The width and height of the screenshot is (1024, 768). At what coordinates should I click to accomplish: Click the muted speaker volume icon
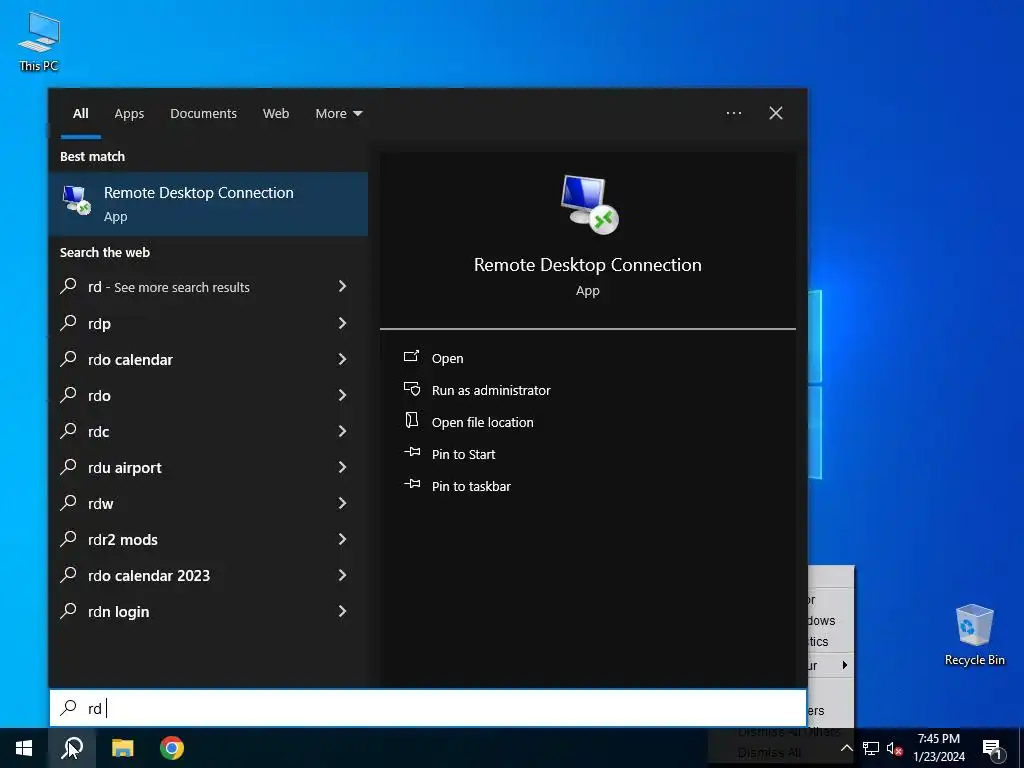(x=894, y=748)
